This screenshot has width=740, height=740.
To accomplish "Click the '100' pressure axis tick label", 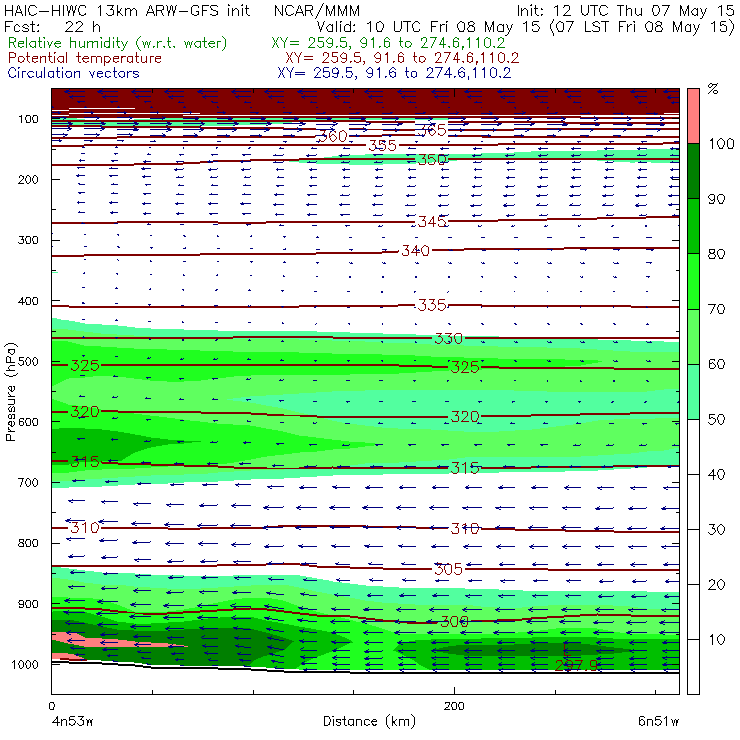I will [x=28, y=119].
